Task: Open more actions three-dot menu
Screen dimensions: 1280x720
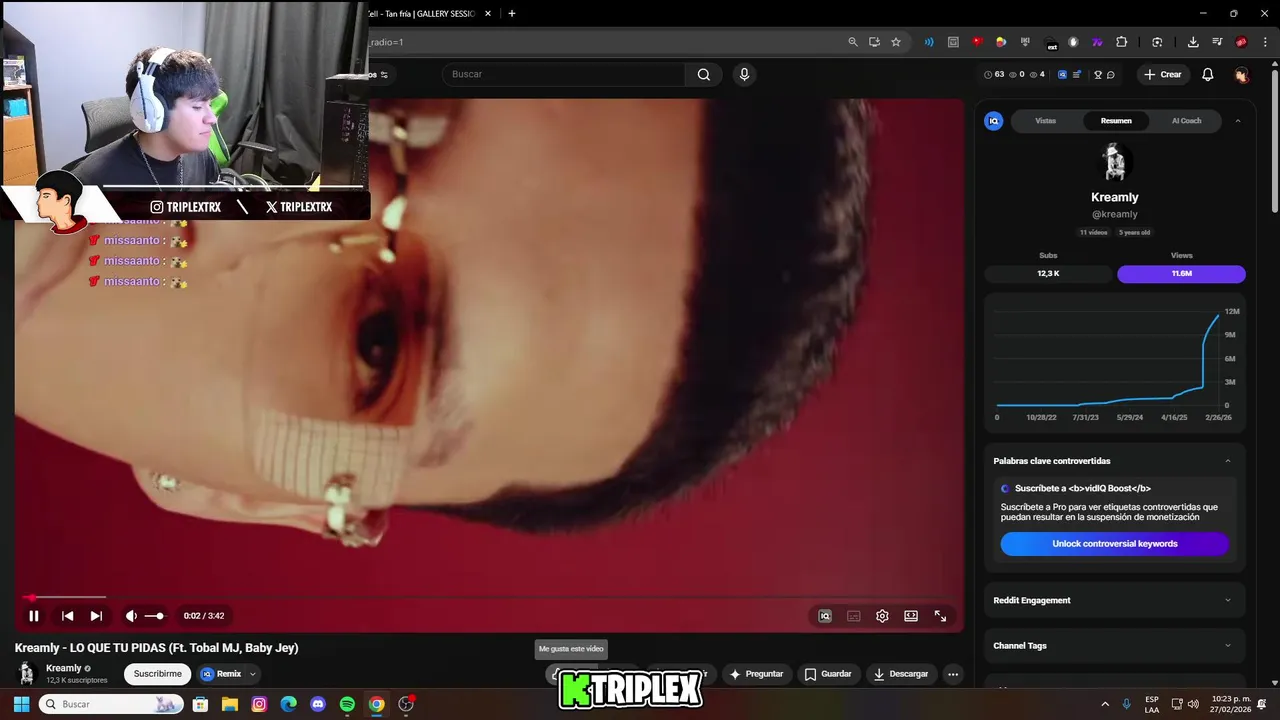Action: click(953, 674)
